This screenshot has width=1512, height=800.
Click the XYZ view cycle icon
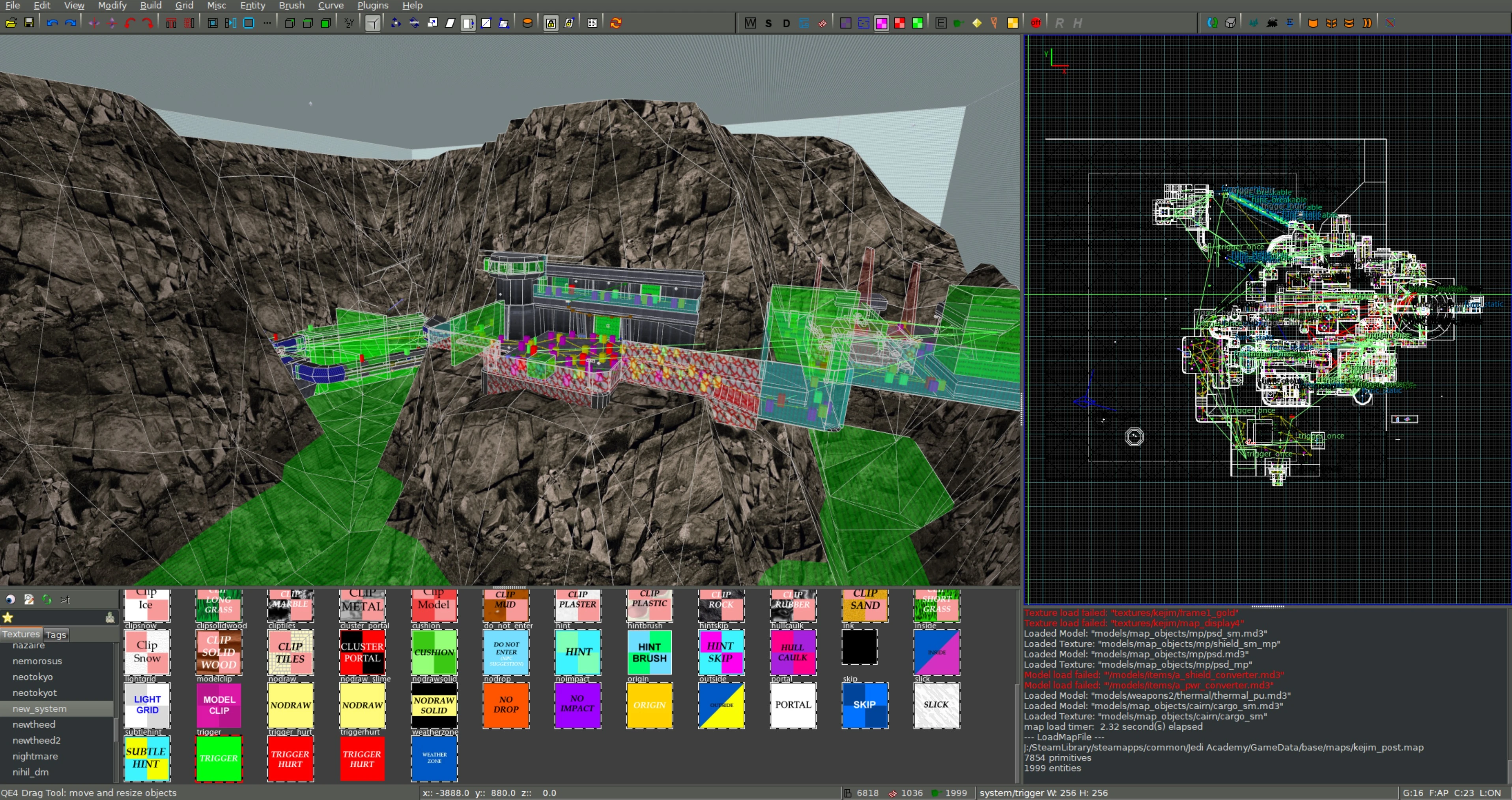(349, 23)
